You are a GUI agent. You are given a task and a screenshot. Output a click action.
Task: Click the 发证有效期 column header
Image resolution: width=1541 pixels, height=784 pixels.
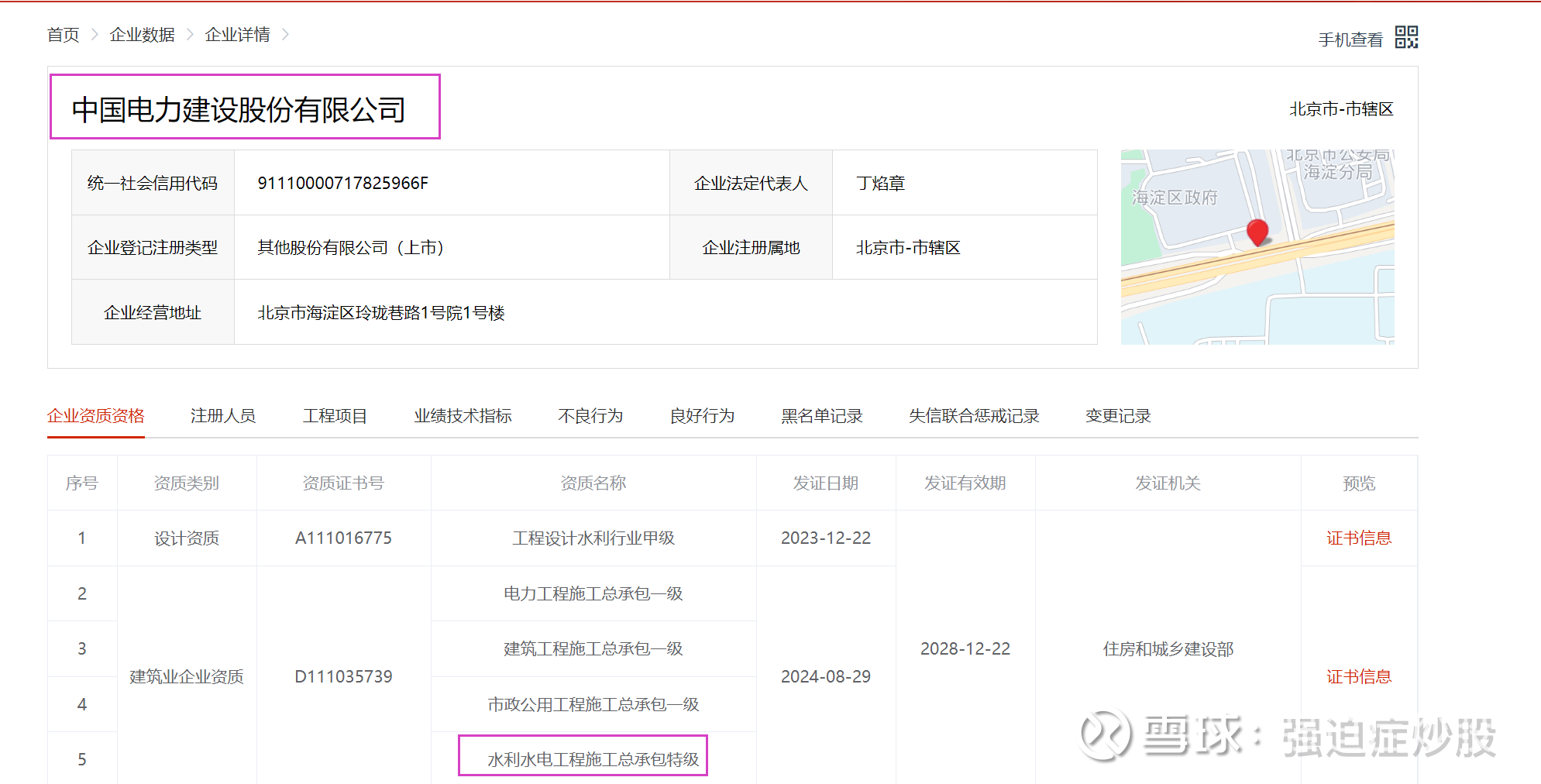[965, 483]
